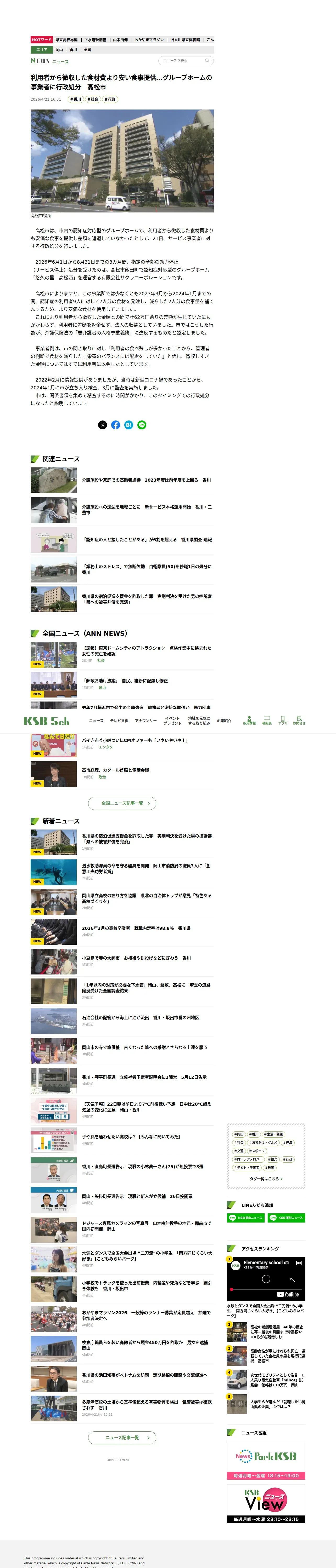The width and height of the screenshot is (336, 1568).
Task: Open the News Park KSB program banner
Action: click(x=266, y=1461)
